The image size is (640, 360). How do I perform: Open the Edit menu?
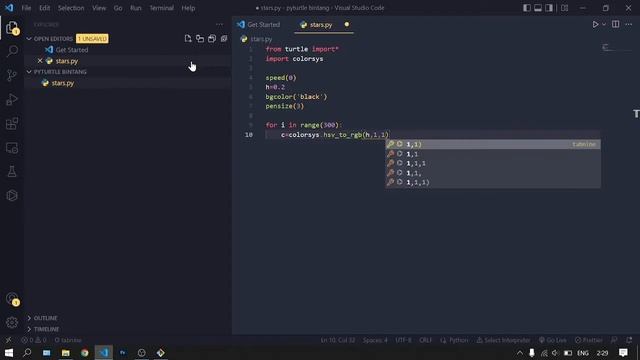44,8
